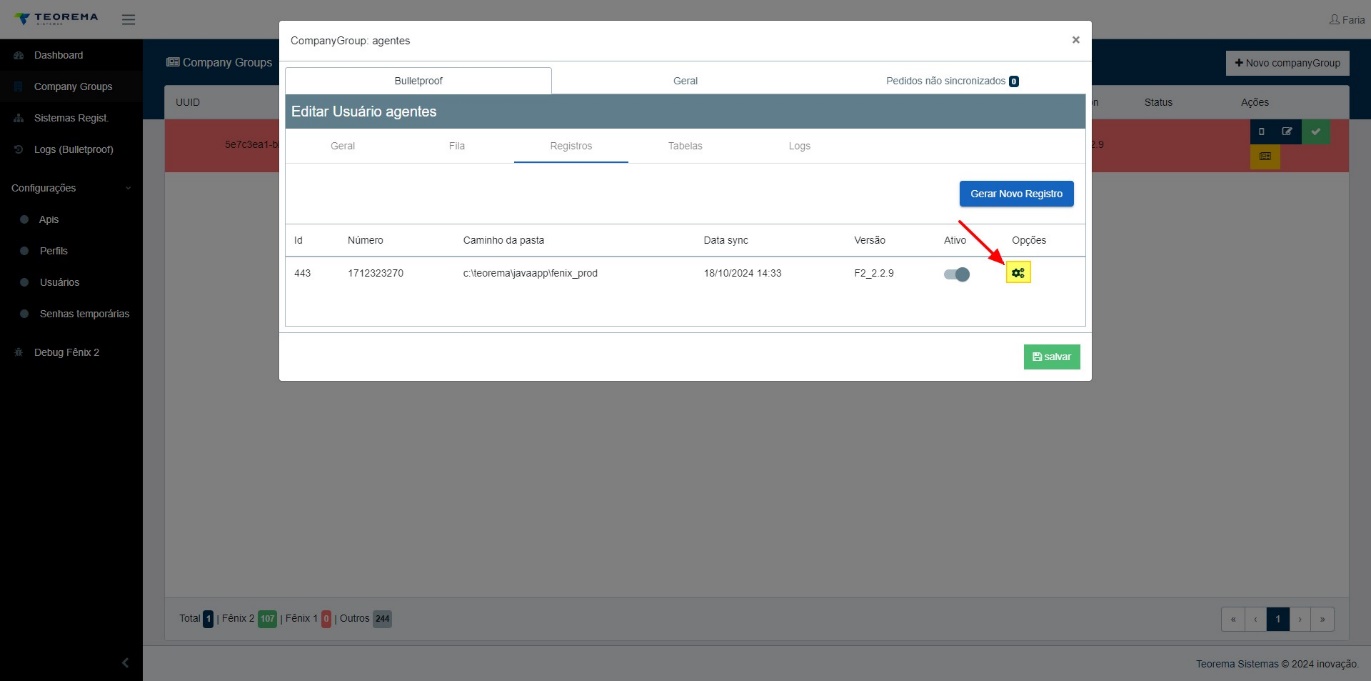Click path c:\teorema\javaapp\fenix_prod
This screenshot has width=1371, height=681.
click(530, 273)
